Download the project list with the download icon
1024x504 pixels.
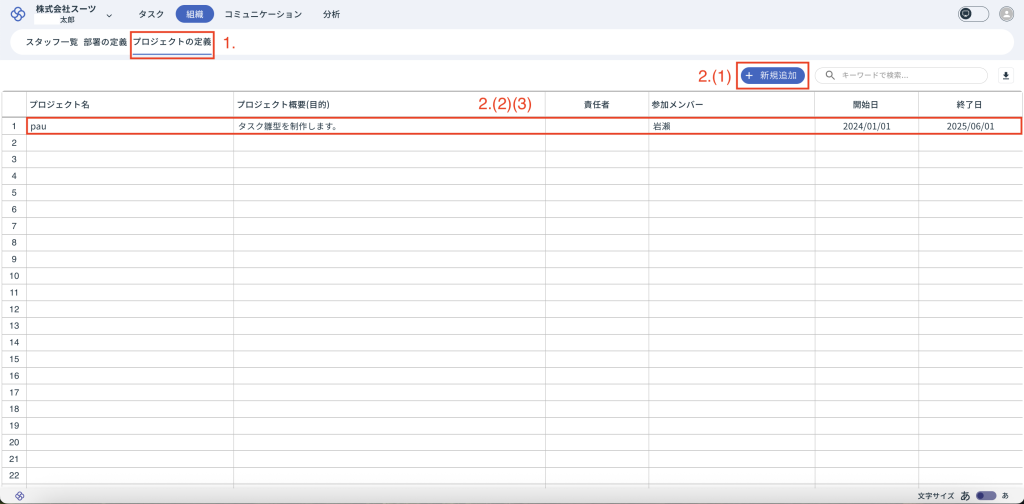pyautogui.click(x=1006, y=75)
